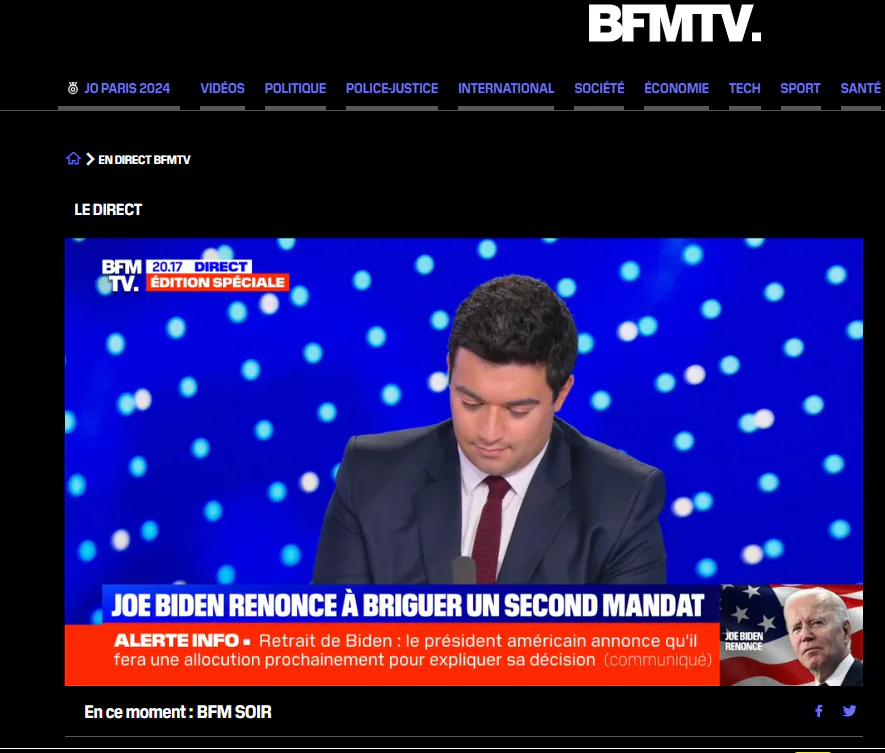Click the EN DIRECT BFMTV breadcrumb link

point(144,160)
